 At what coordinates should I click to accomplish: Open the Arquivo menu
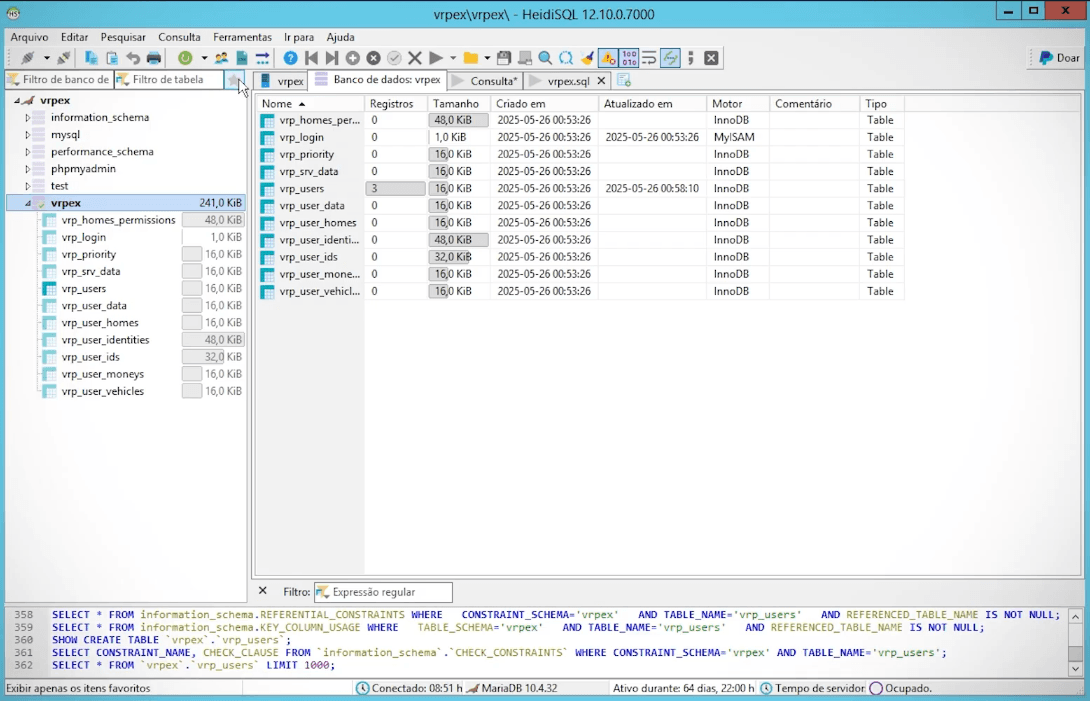(29, 37)
